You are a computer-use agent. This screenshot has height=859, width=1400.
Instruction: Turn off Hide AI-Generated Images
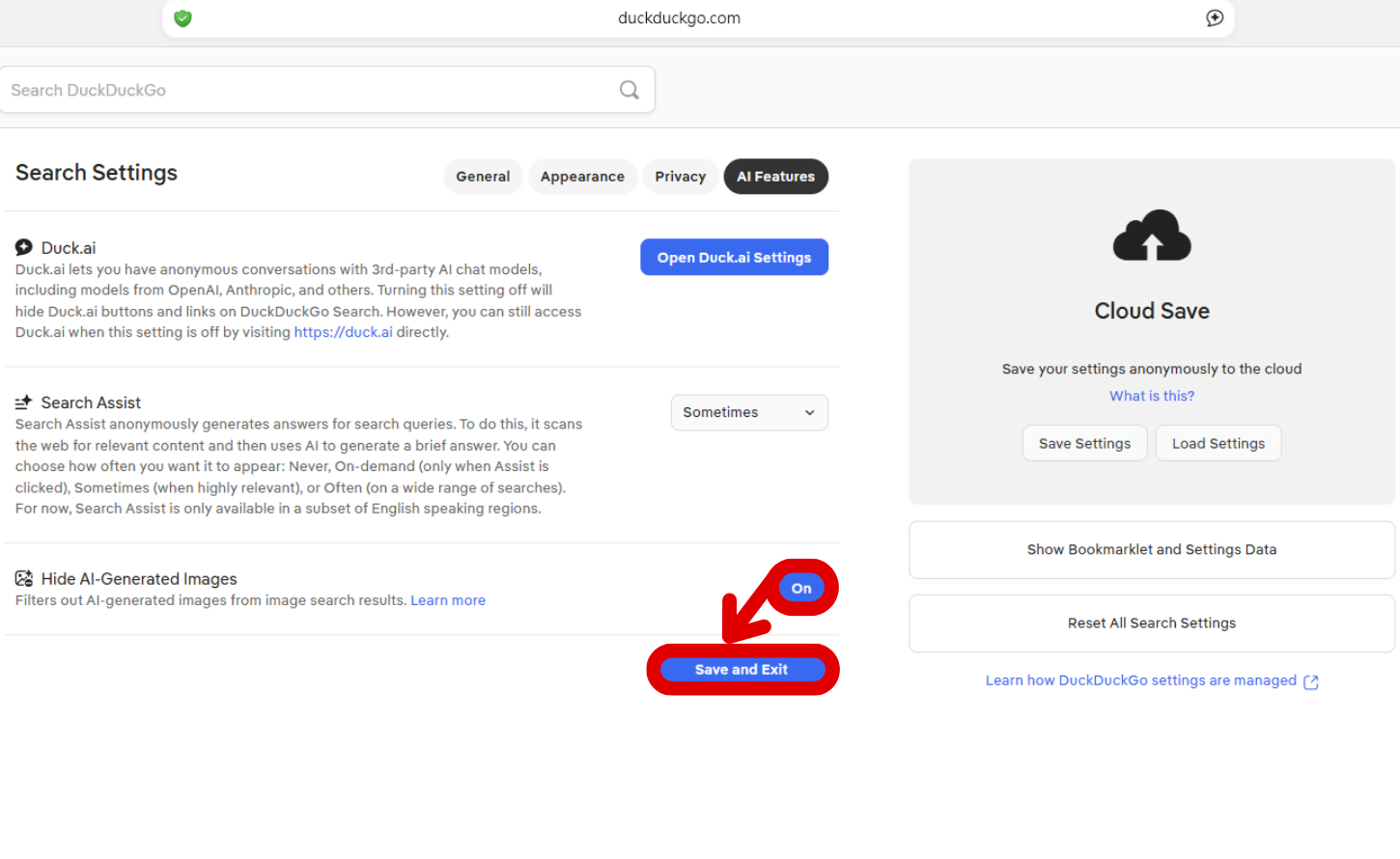point(801,587)
